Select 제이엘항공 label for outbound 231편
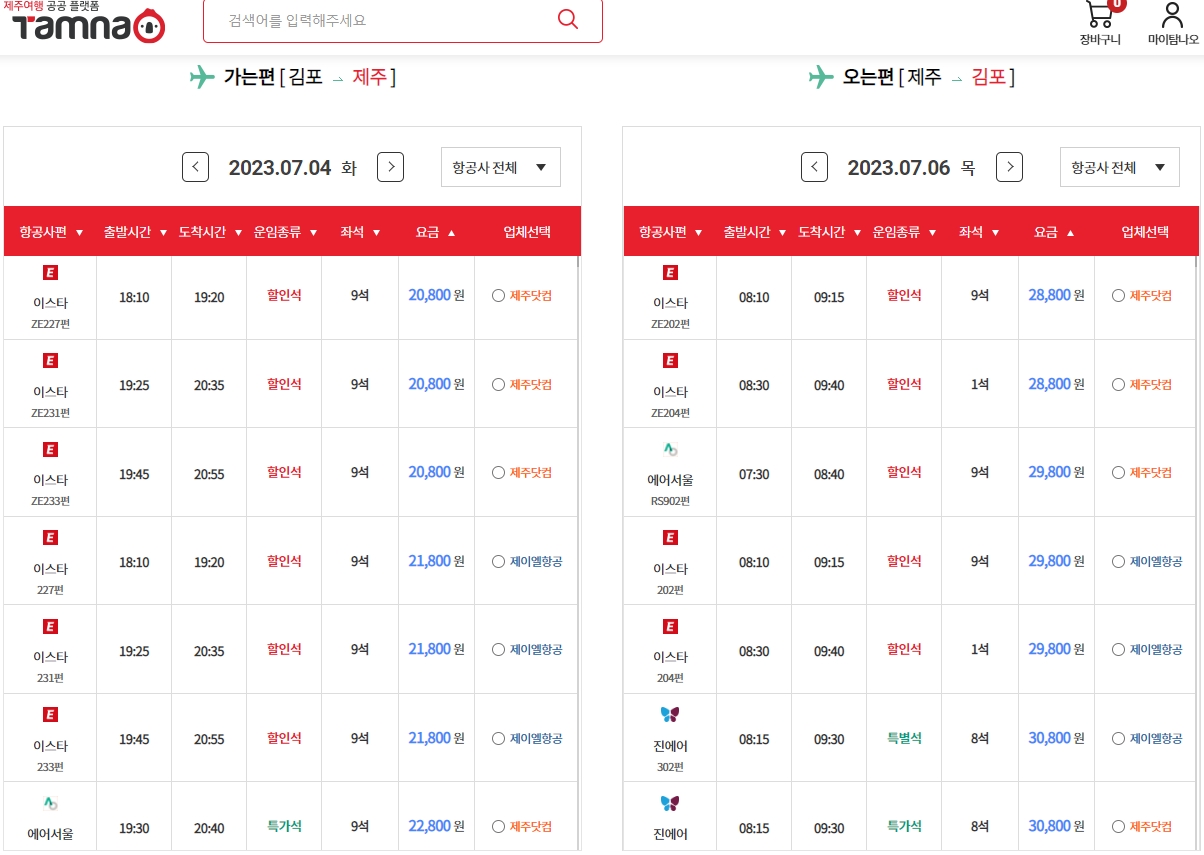1204x855 pixels. 536,650
